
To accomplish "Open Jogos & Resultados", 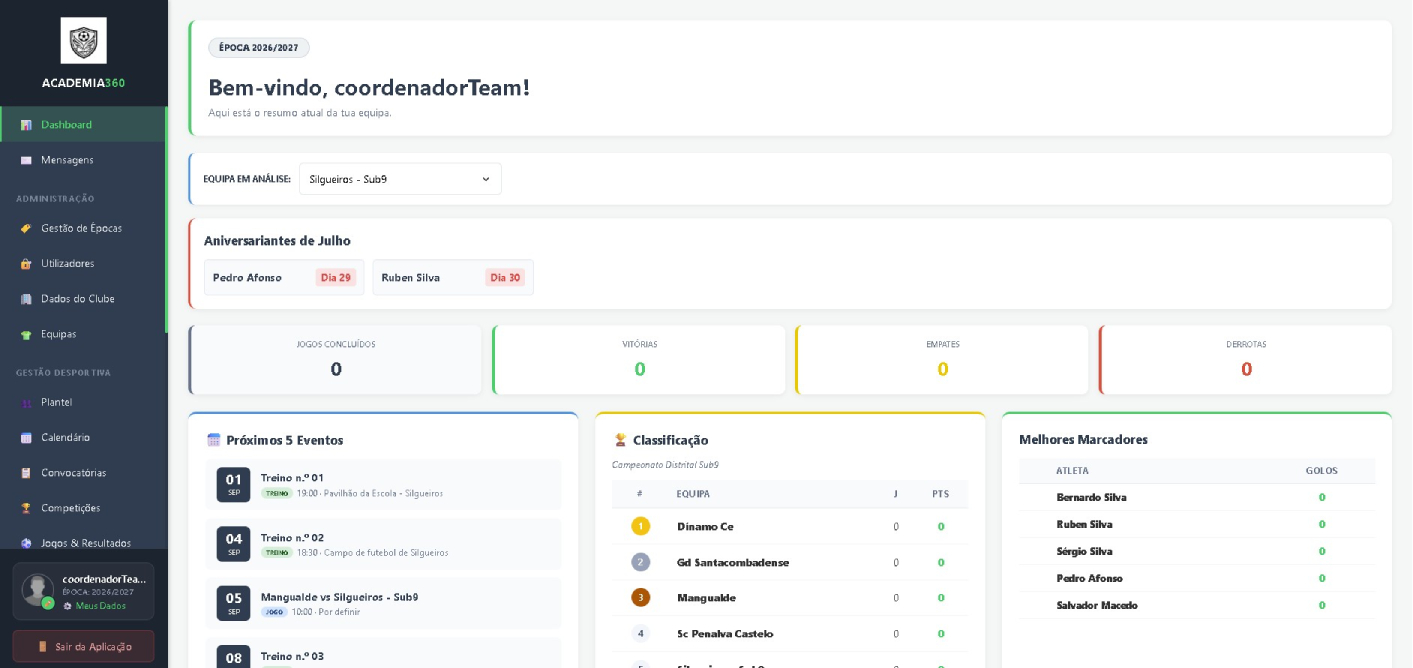I will (x=83, y=543).
